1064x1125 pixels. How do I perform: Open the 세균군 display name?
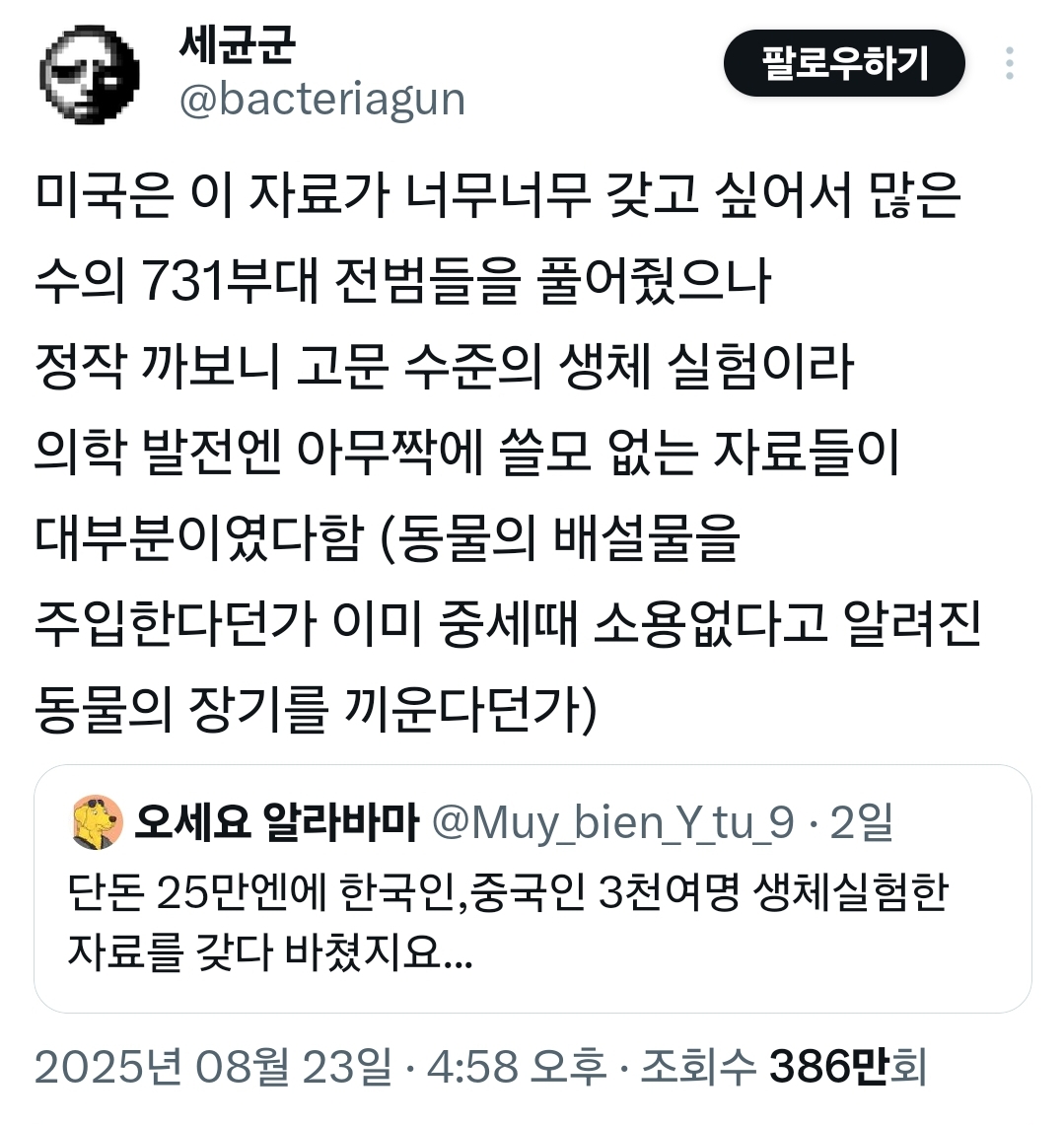(x=237, y=44)
